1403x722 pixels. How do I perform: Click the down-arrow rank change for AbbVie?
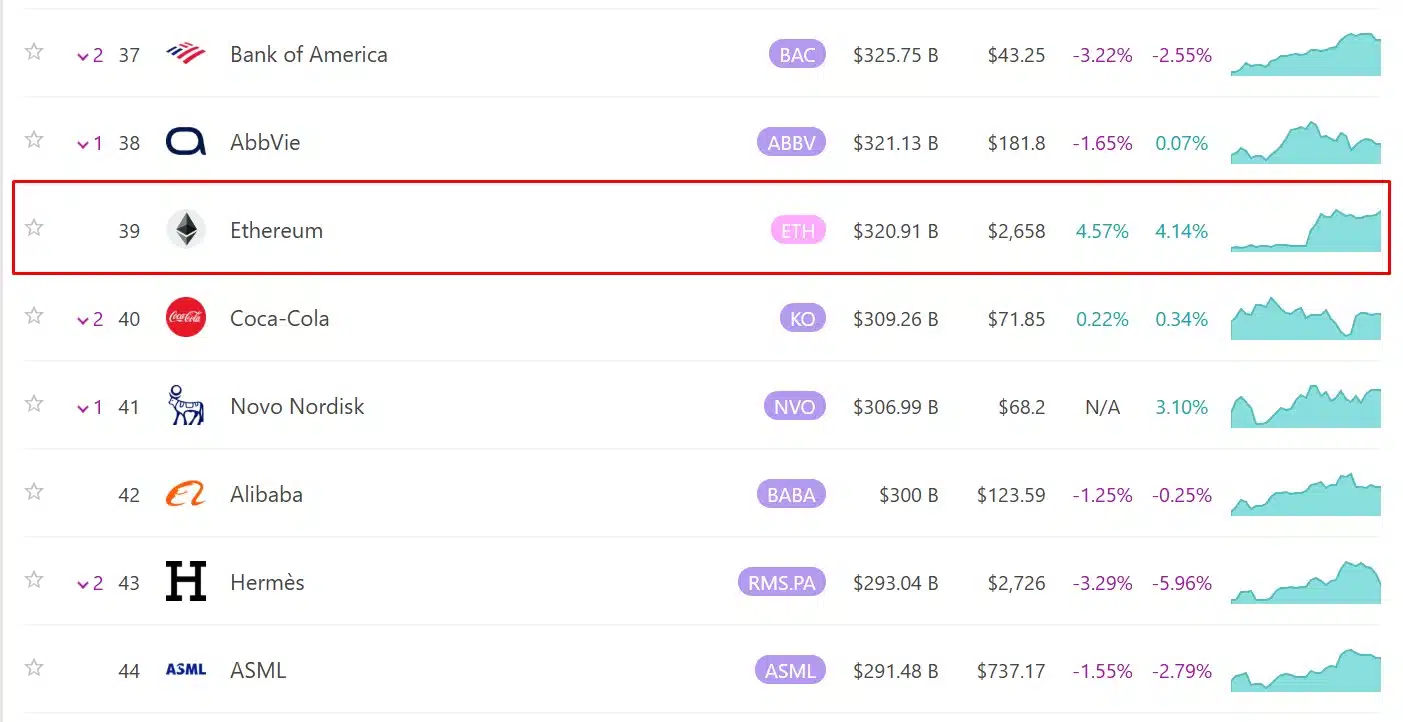coord(90,144)
